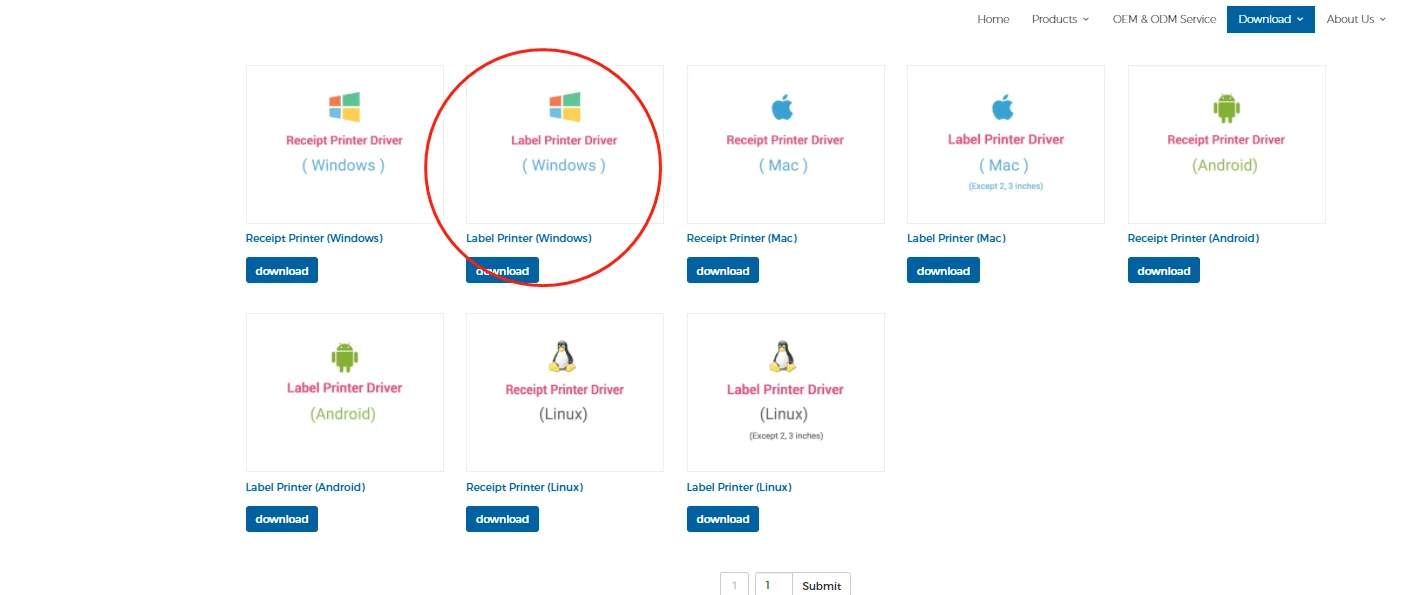Click the Label Printer (Mac) link

tap(956, 238)
